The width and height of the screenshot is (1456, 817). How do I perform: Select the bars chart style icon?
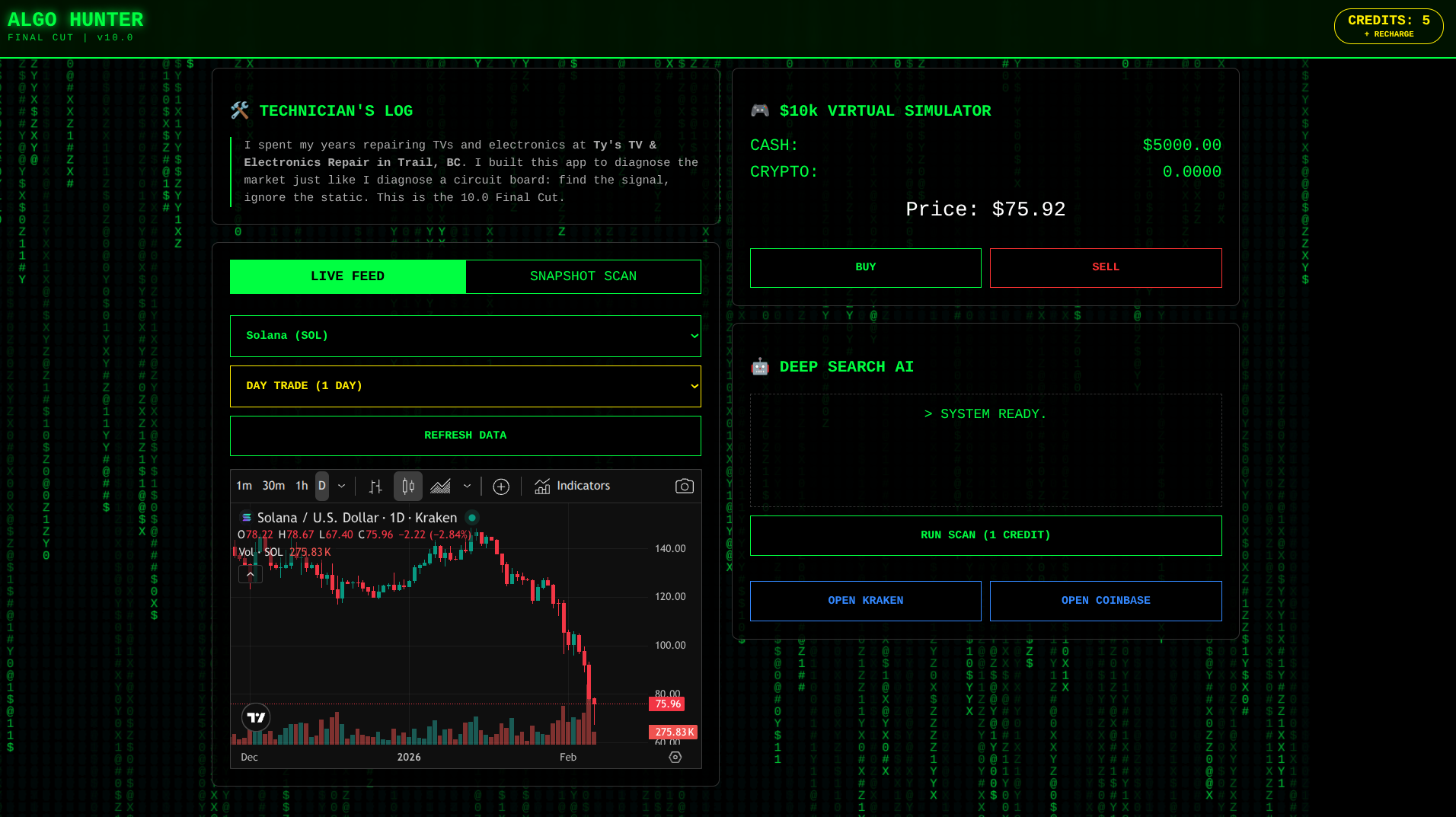coord(375,486)
